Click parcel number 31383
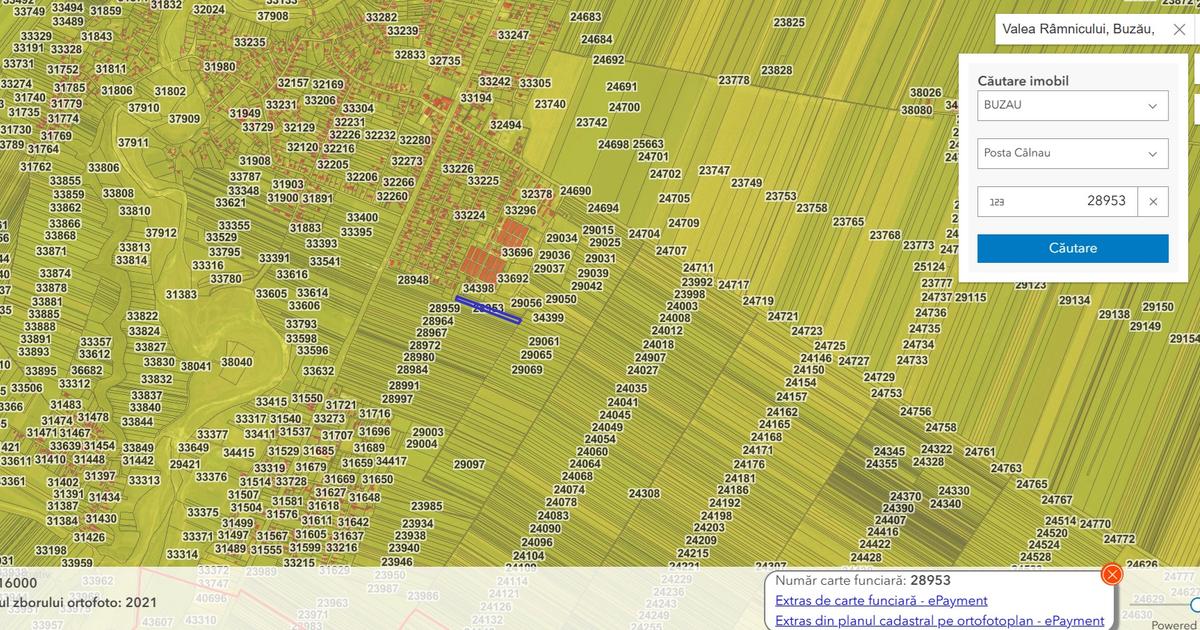The height and width of the screenshot is (630, 1200). [181, 295]
